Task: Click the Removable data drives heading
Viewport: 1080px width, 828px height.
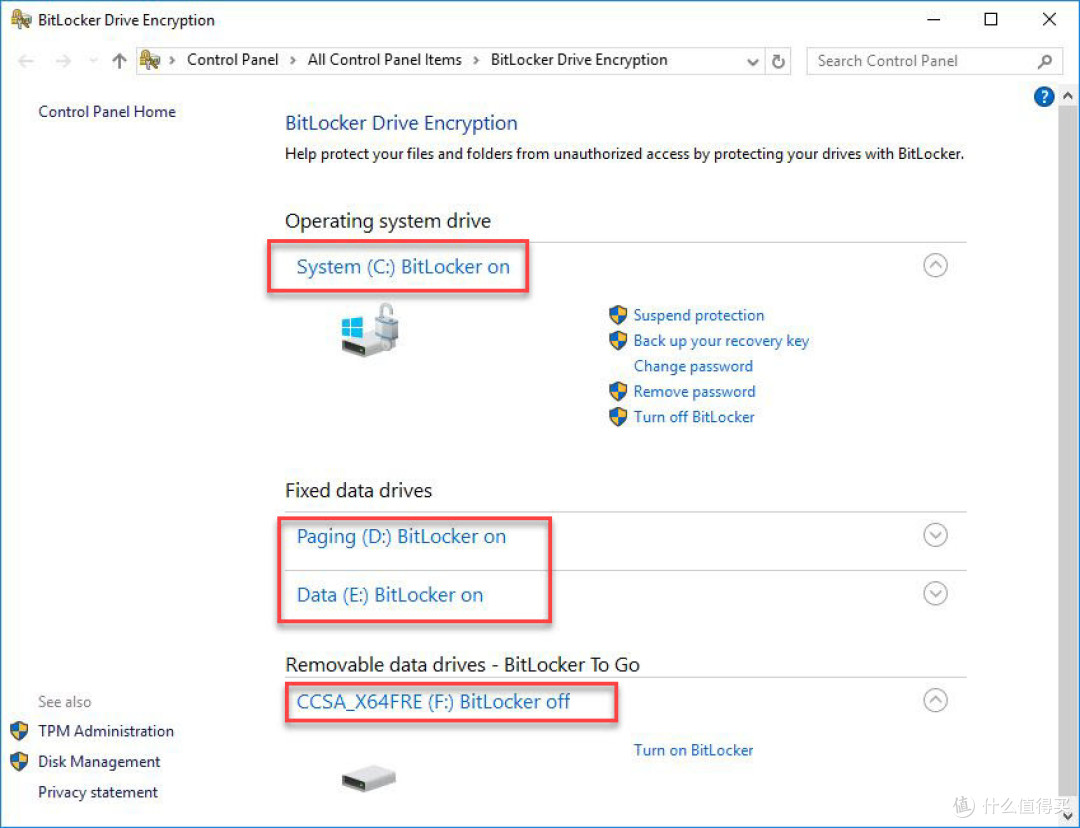Action: coord(462,665)
